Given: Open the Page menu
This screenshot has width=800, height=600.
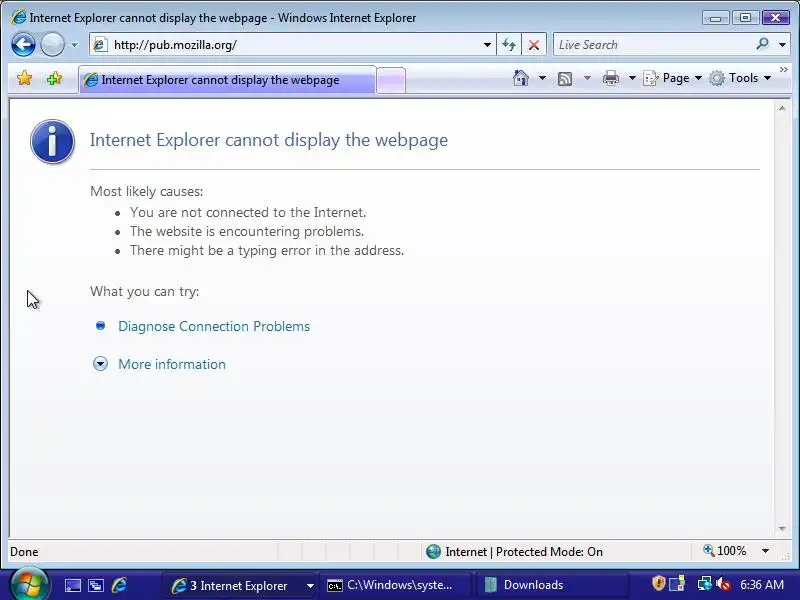Looking at the screenshot, I should click(672, 78).
